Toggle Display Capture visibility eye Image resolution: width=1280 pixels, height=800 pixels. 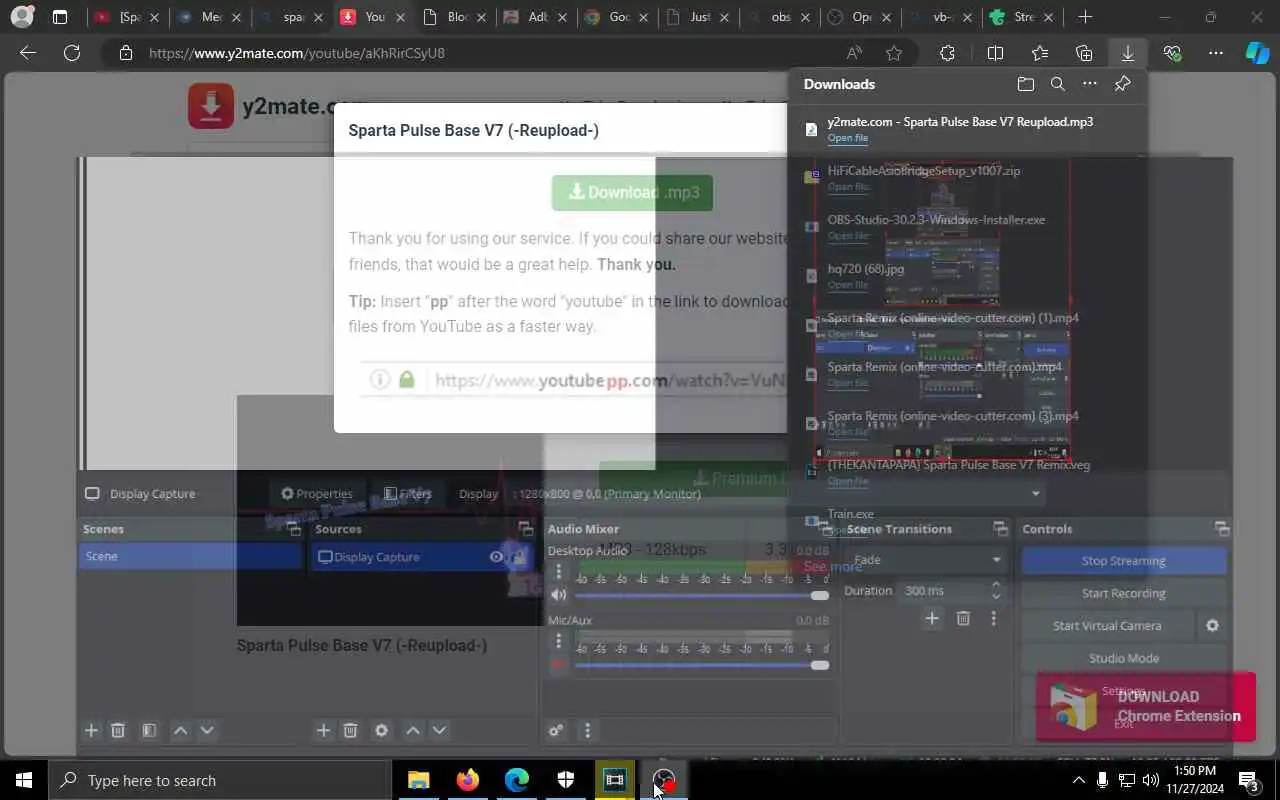[x=496, y=557]
